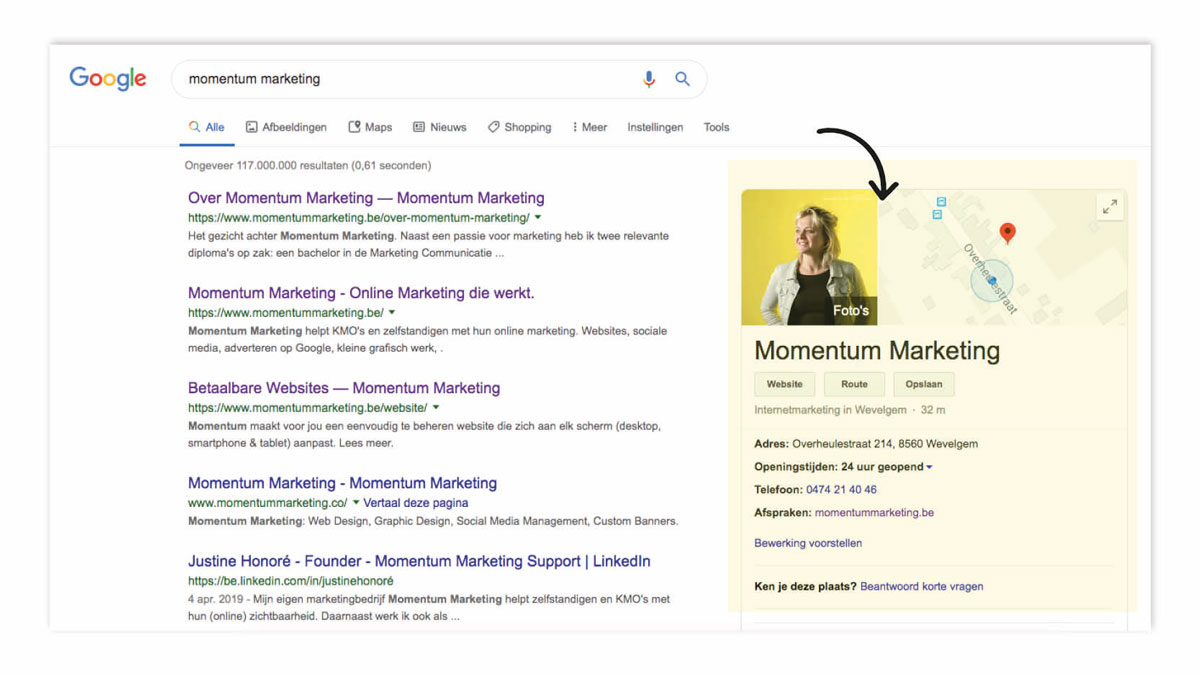This screenshot has height=675, width=1200.
Task: Open the Maps search tab
Action: point(370,127)
